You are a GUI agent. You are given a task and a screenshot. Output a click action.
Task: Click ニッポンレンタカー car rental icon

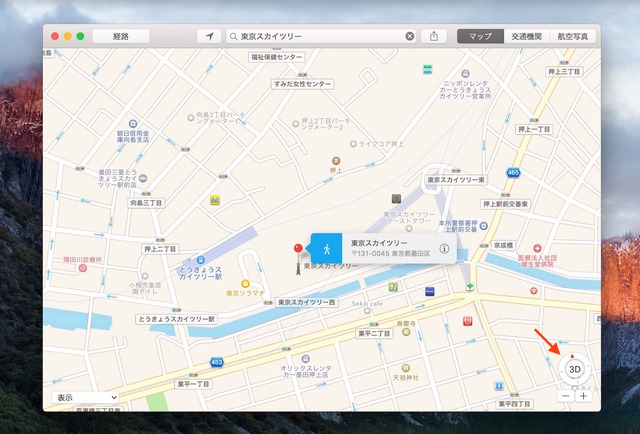point(465,74)
